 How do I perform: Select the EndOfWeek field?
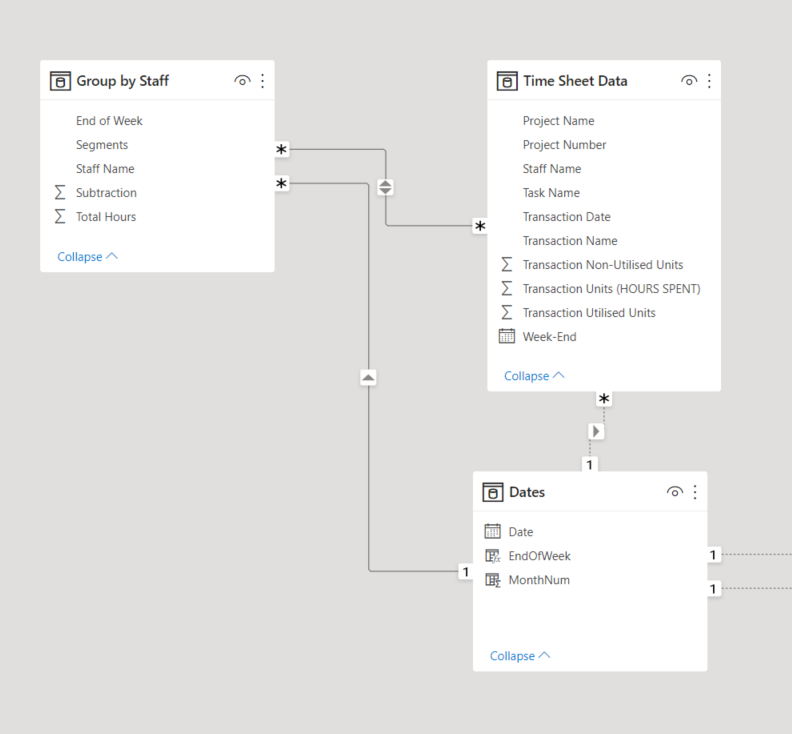coord(539,556)
